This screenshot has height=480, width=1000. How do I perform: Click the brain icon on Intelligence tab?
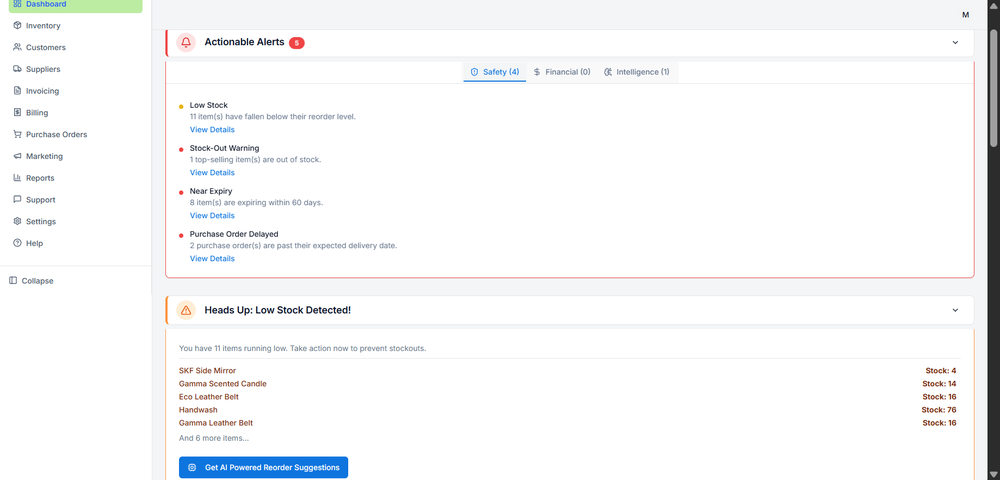click(x=608, y=72)
